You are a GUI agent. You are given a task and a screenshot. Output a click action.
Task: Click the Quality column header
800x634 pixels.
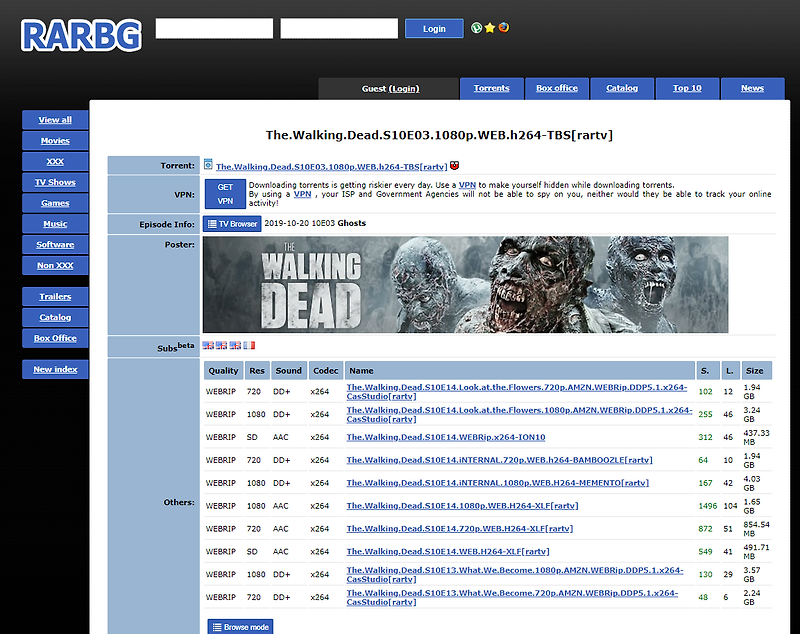pyautogui.click(x=223, y=371)
